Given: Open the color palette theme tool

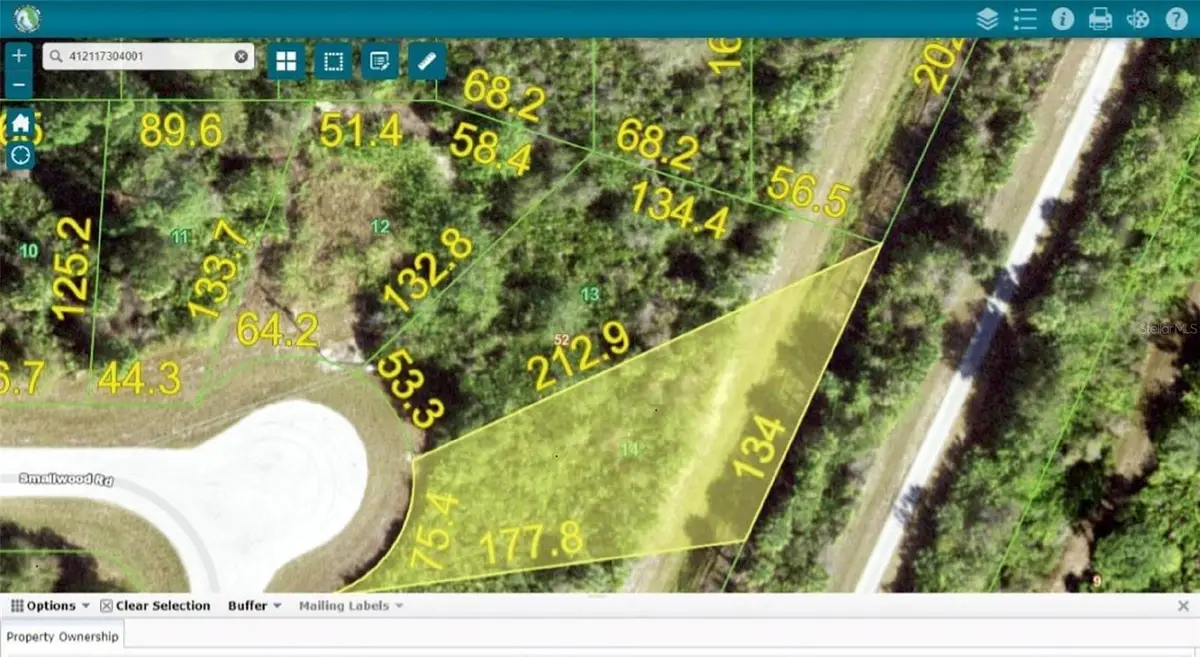Looking at the screenshot, I should click(x=1138, y=19).
